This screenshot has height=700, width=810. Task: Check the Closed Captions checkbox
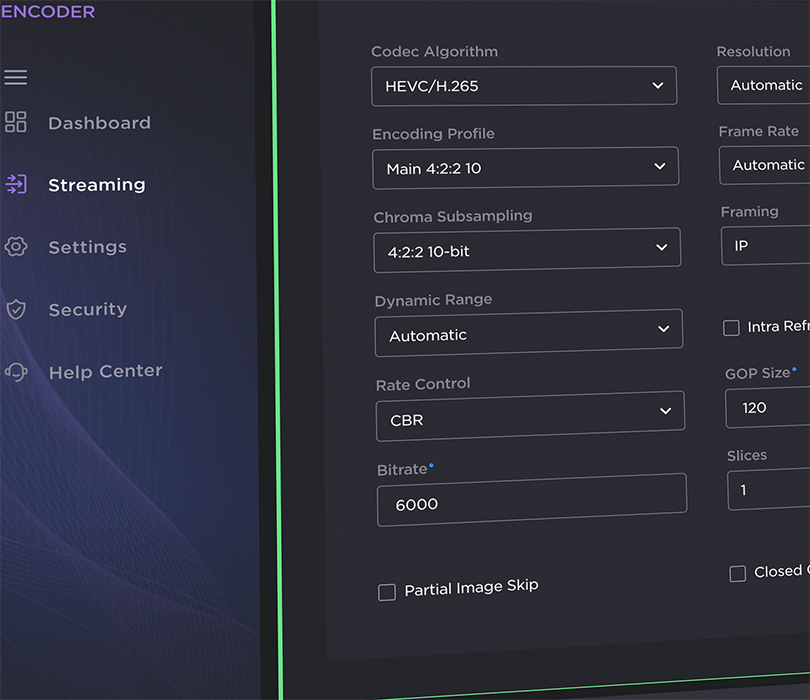(x=738, y=573)
